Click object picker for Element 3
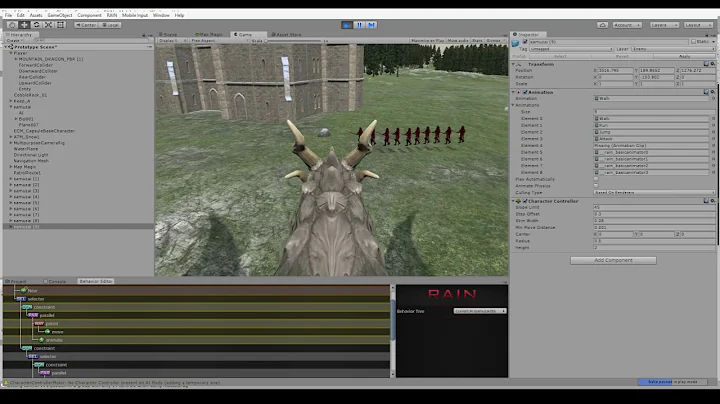The image size is (720, 404). pyautogui.click(x=714, y=139)
